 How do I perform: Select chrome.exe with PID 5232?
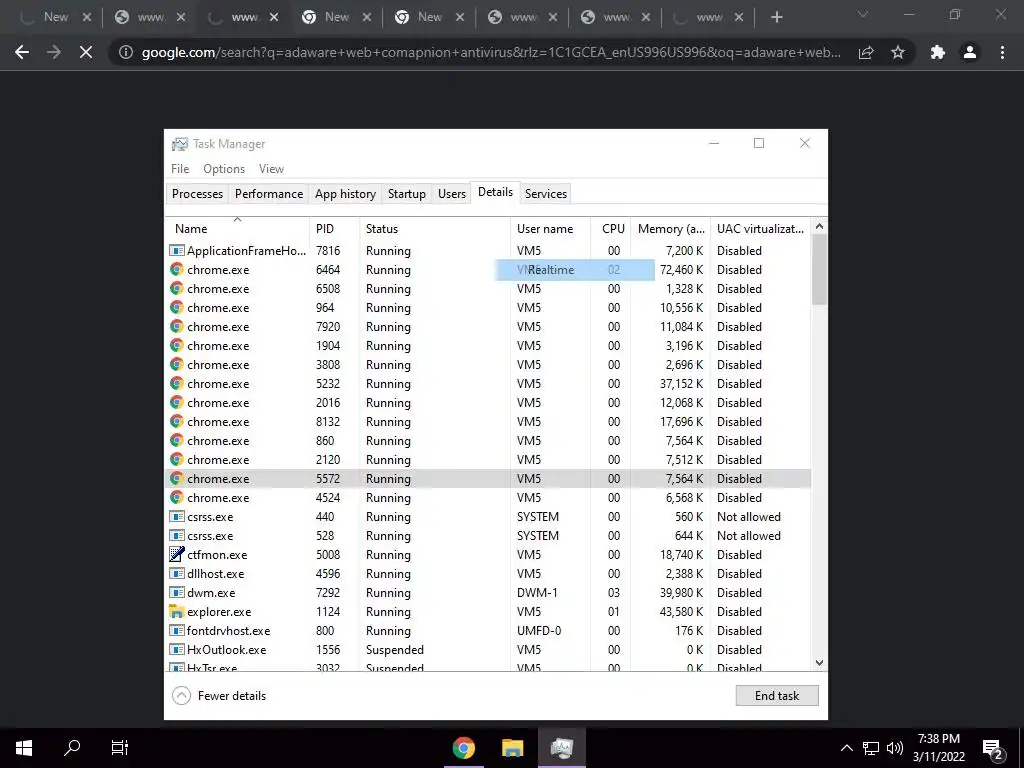pos(488,384)
